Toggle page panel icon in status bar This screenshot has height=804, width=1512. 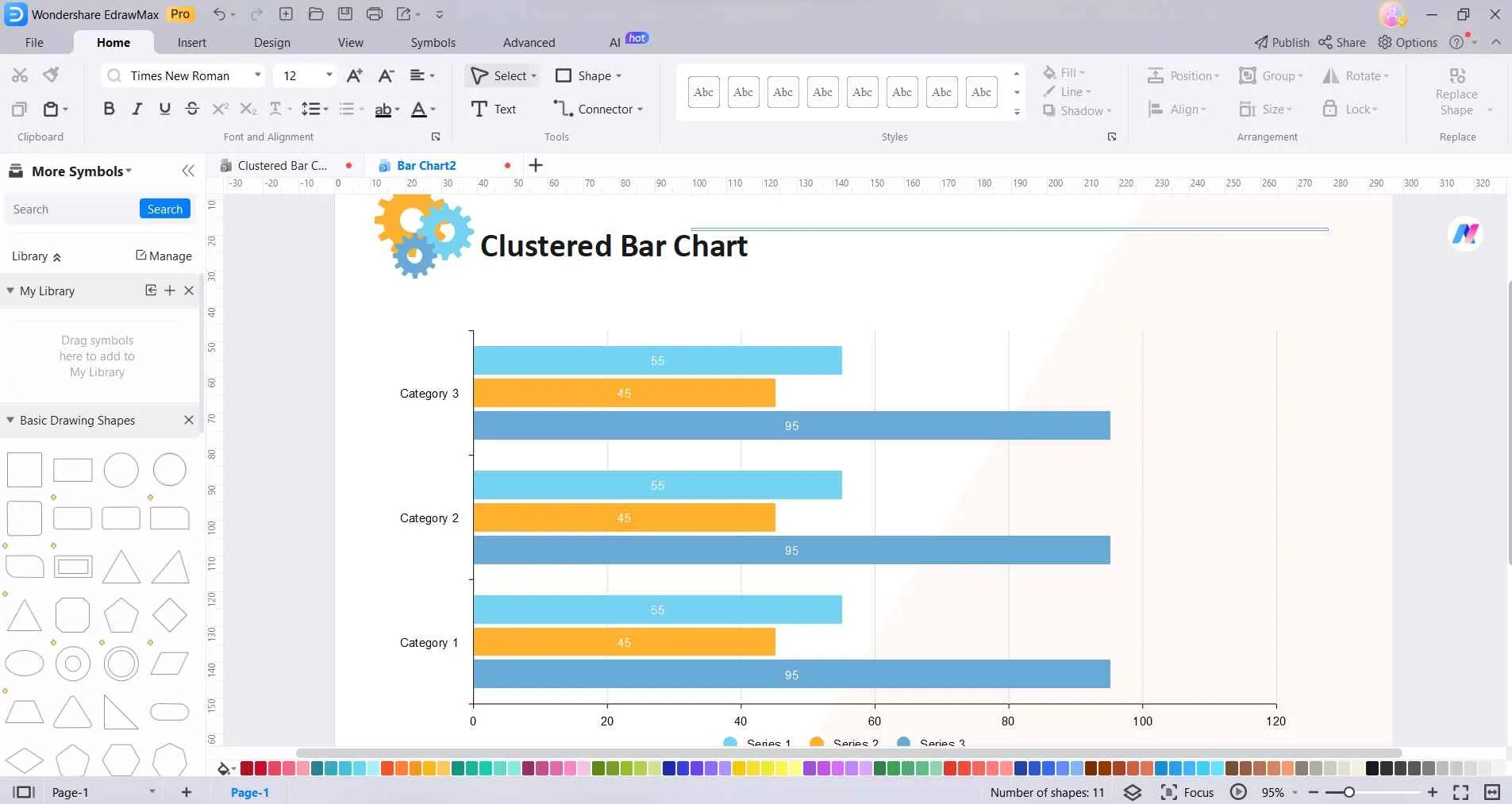[25, 792]
